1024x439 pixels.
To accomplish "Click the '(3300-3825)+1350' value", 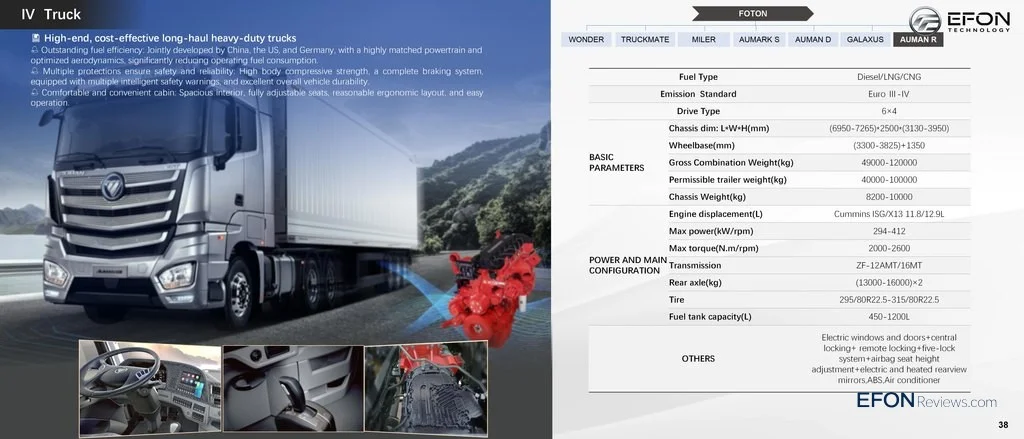I will 889,145.
